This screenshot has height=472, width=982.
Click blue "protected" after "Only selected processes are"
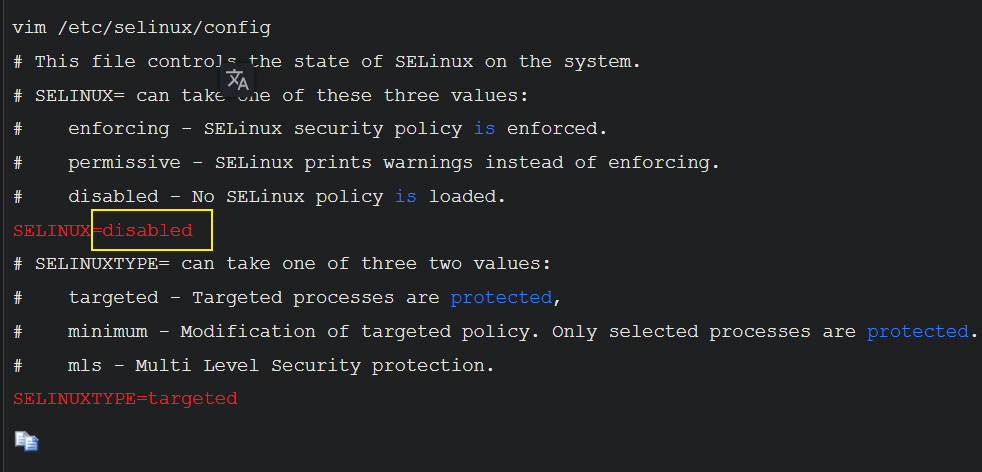coord(917,331)
